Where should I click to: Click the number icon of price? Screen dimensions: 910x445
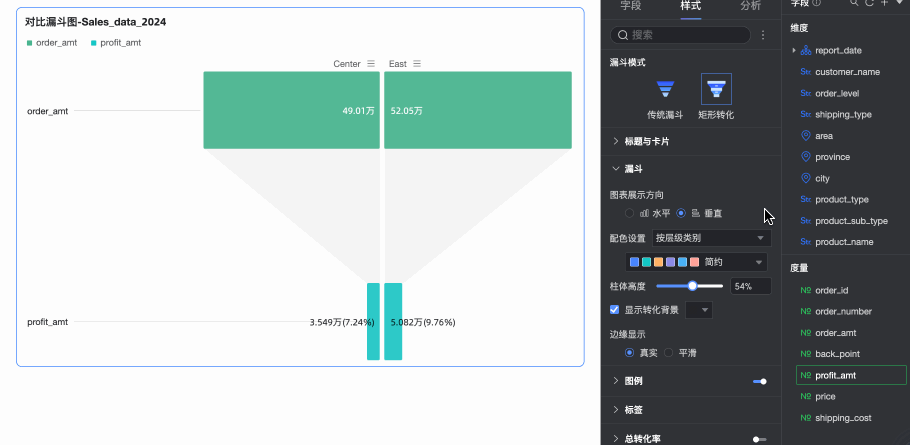pyautogui.click(x=806, y=396)
